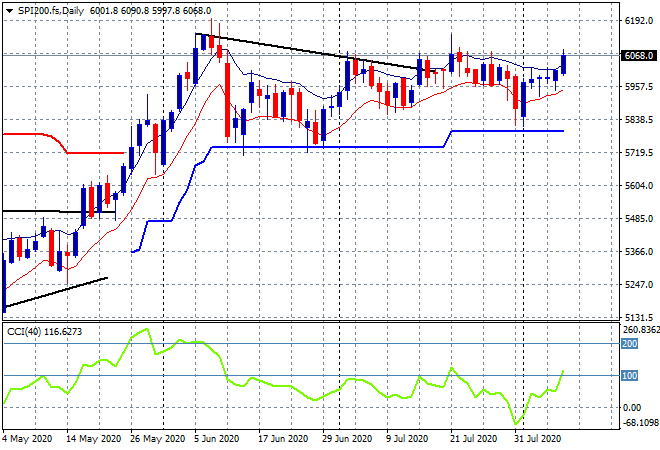Click the 6192.0 price axis label
The width and height of the screenshot is (660, 450).
pyautogui.click(x=639, y=21)
